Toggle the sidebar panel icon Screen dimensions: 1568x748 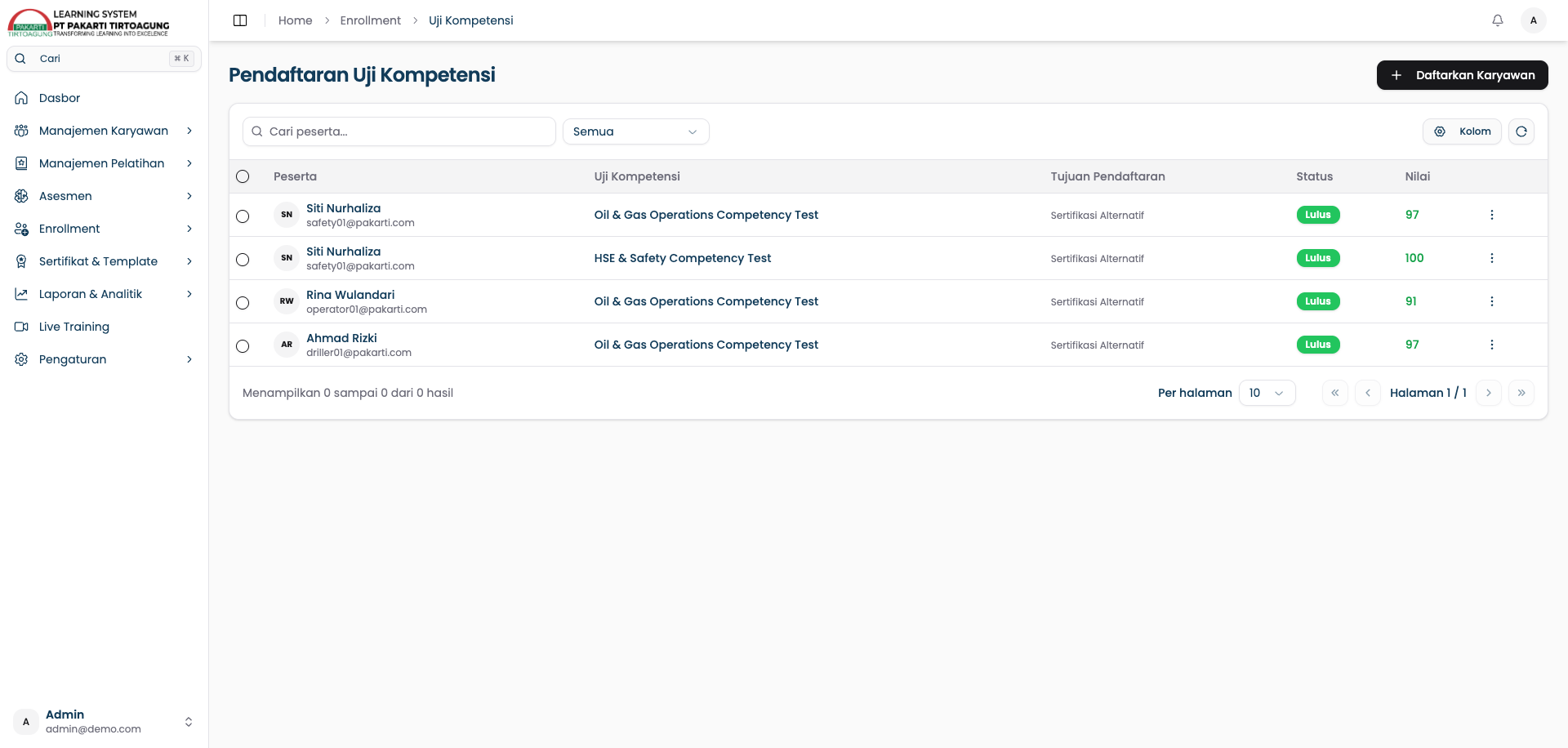pos(240,20)
